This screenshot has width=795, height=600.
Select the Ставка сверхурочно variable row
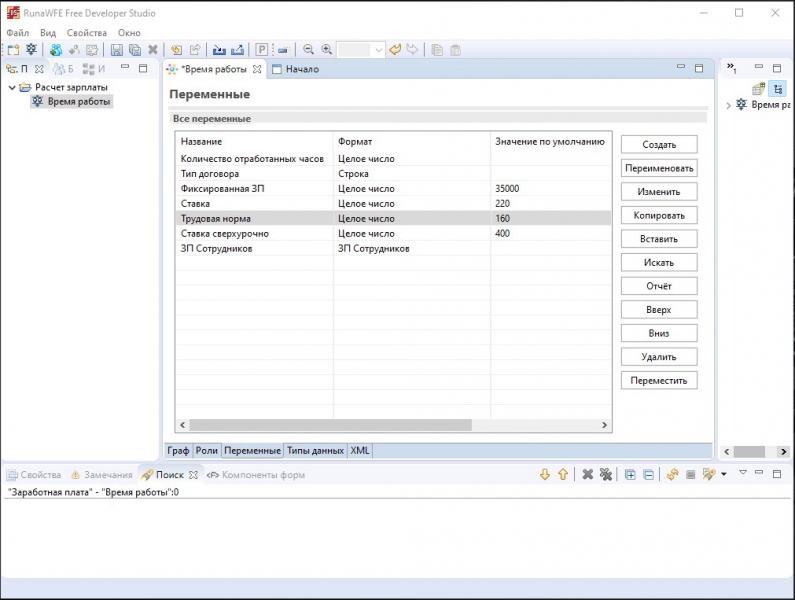[x=224, y=233]
